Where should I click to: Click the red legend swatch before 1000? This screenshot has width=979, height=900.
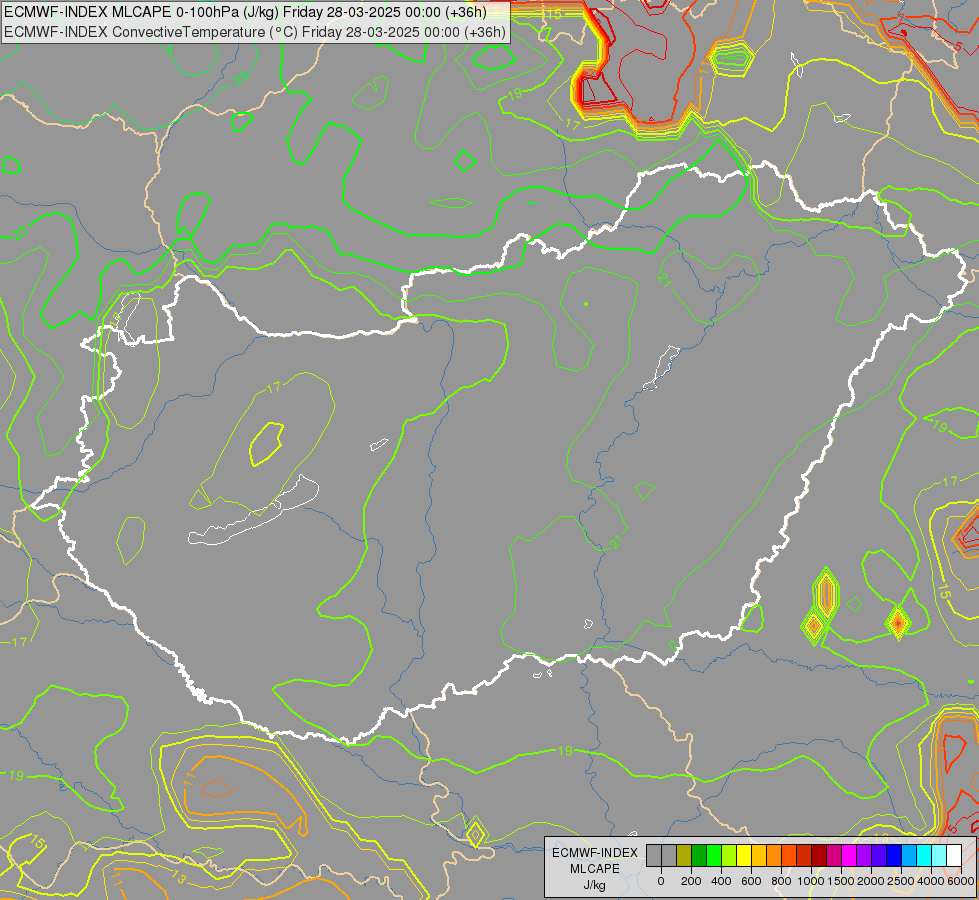pos(804,855)
